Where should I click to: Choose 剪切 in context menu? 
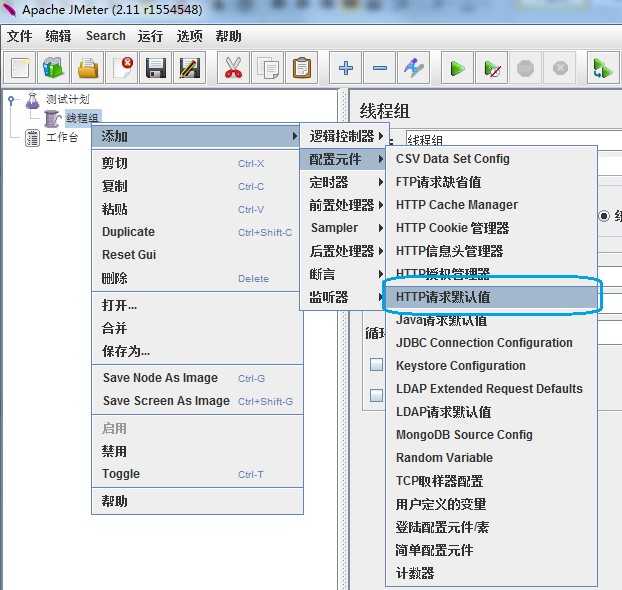(196, 163)
